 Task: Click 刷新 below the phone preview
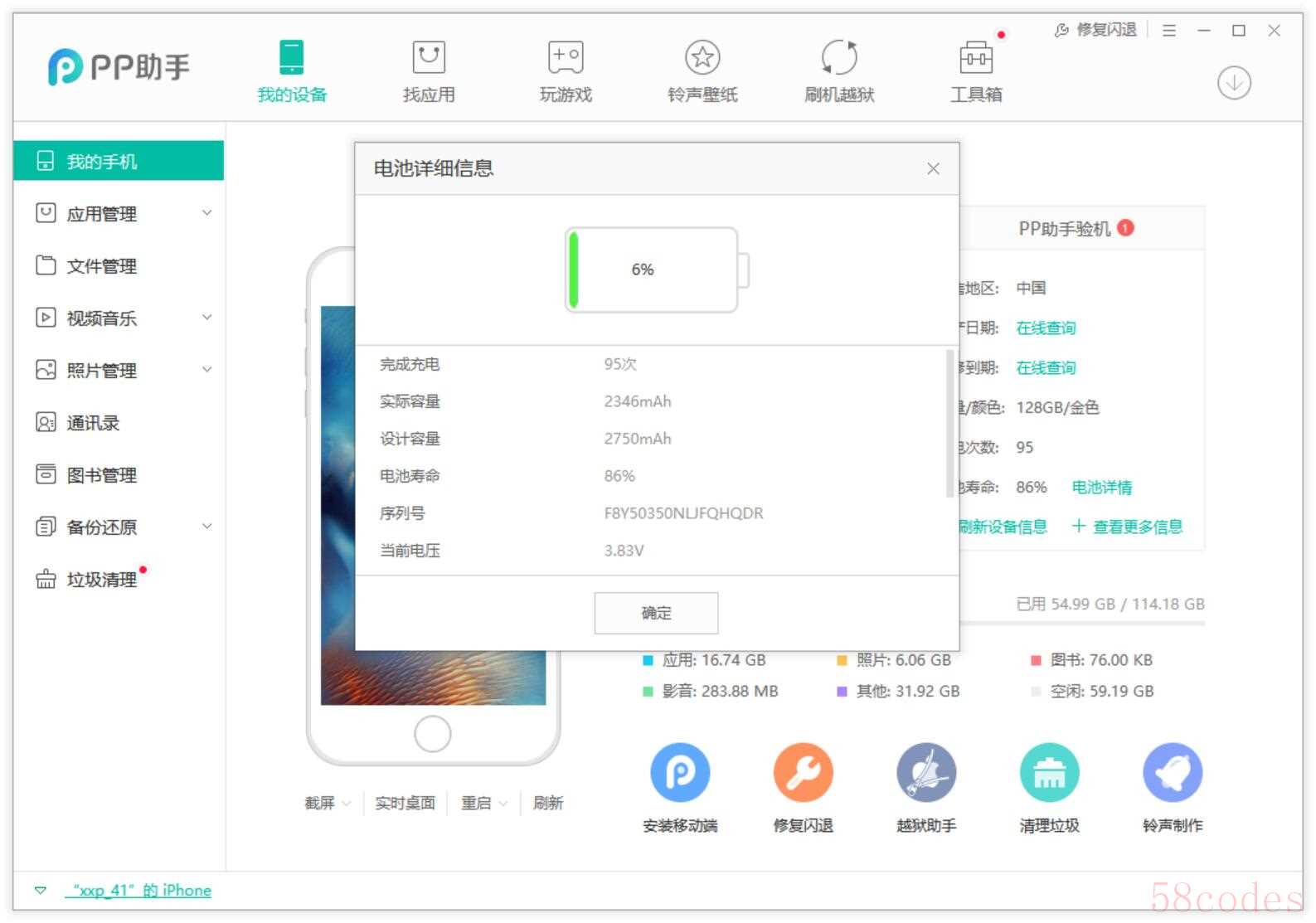pyautogui.click(x=548, y=803)
